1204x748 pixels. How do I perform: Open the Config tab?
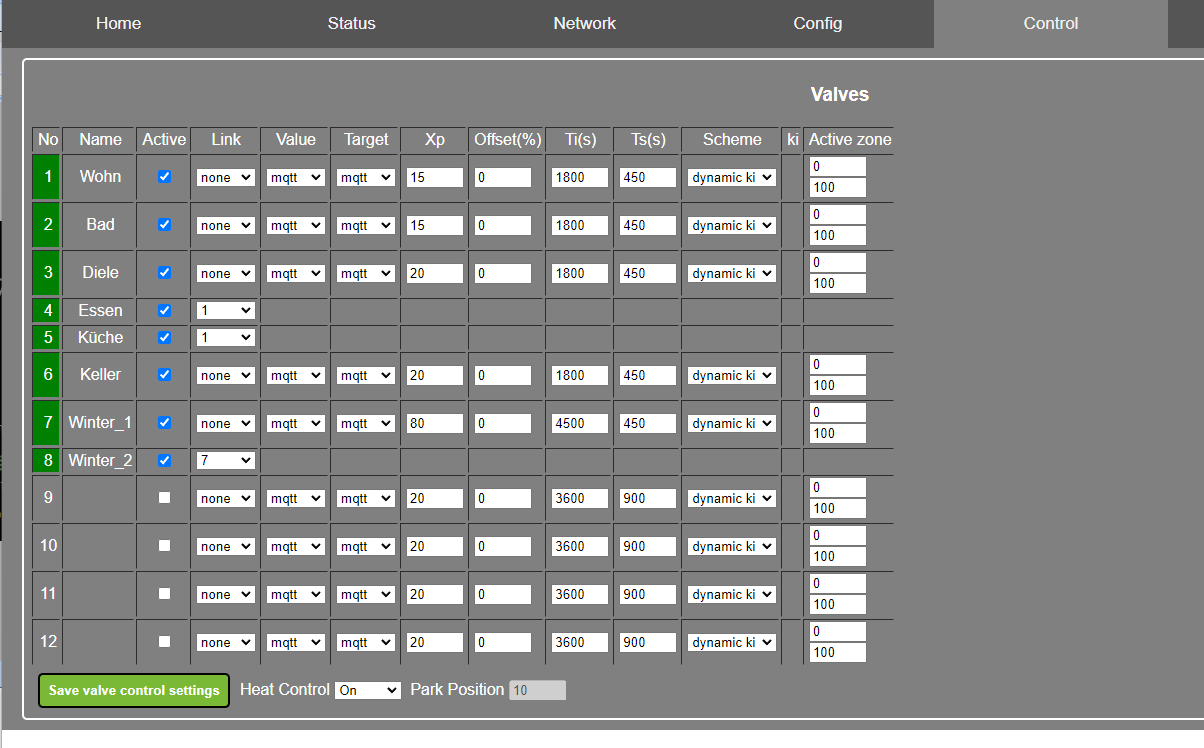[x=817, y=23]
